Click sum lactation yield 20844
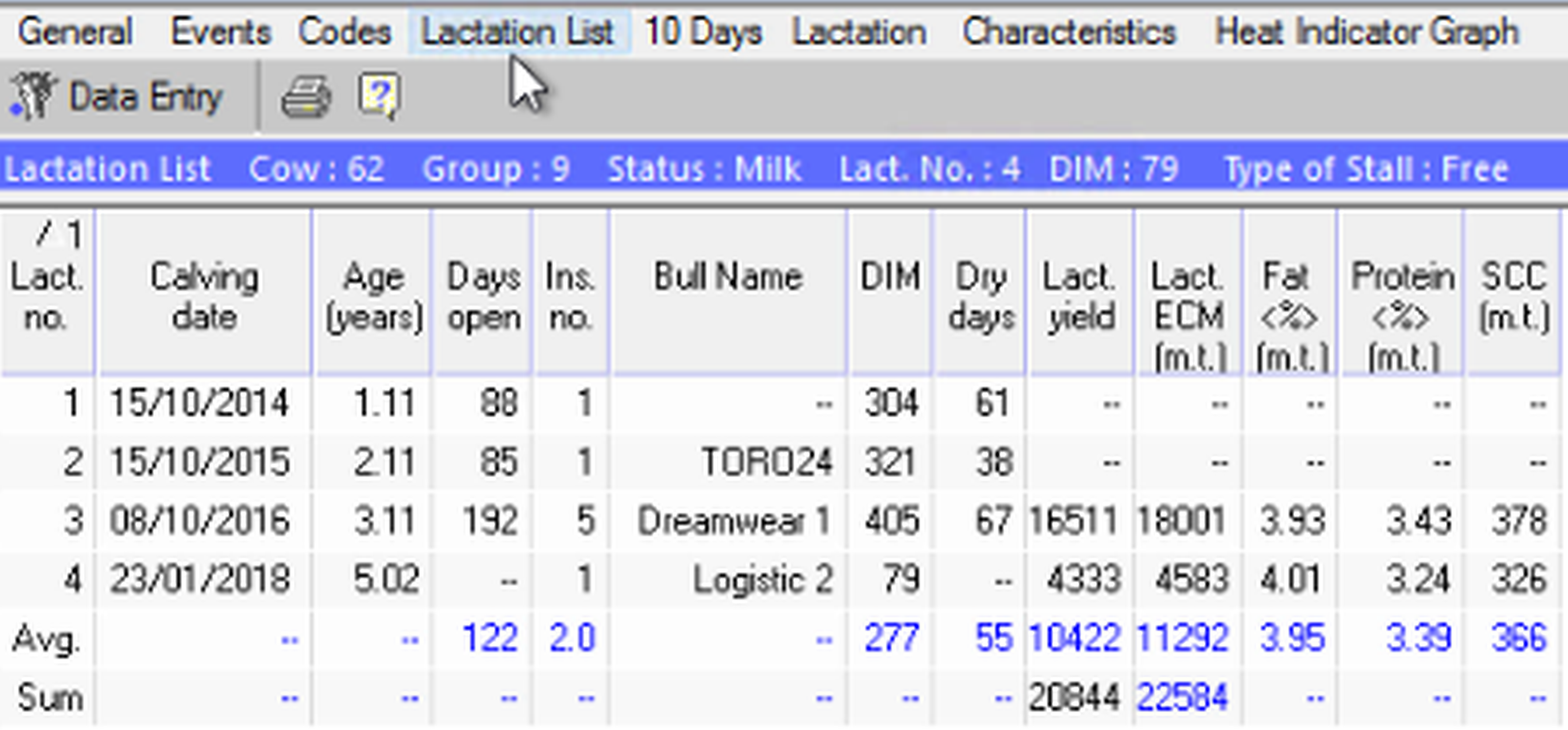 pos(1074,696)
